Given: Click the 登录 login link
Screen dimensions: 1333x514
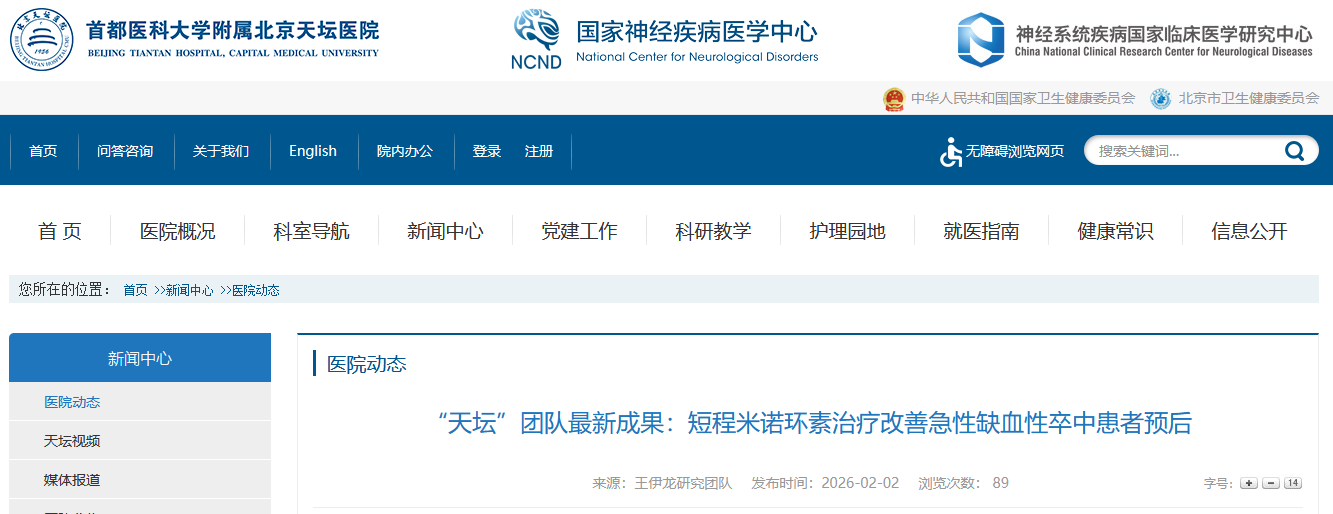Looking at the screenshot, I should (487, 151).
